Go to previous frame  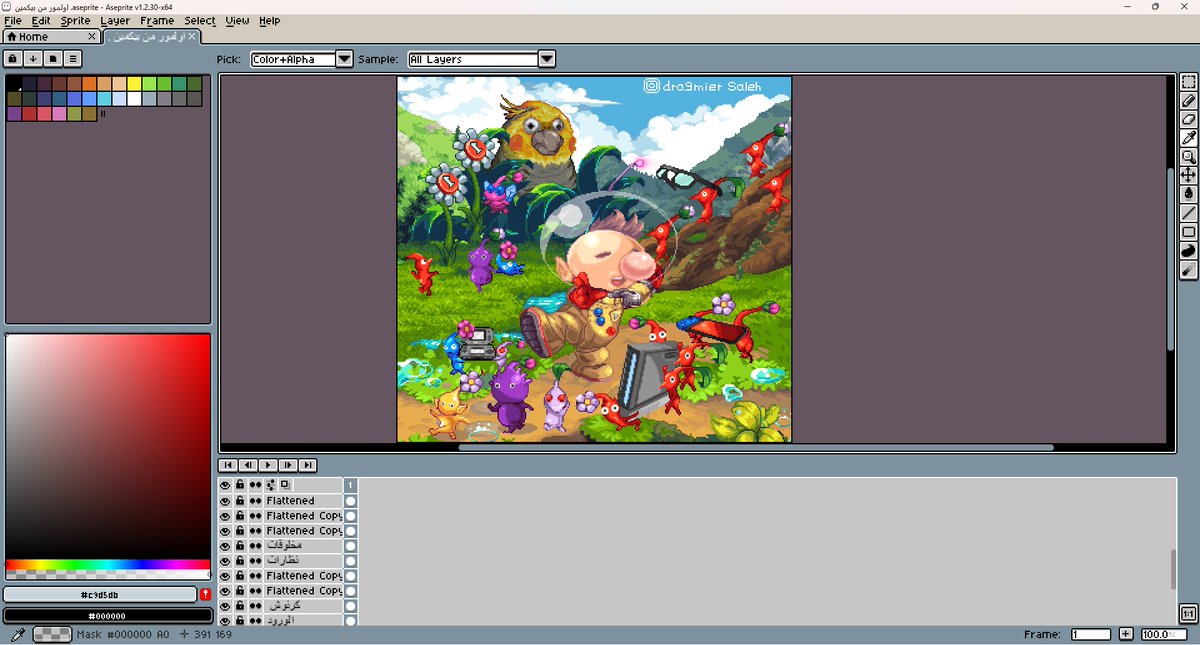248,465
